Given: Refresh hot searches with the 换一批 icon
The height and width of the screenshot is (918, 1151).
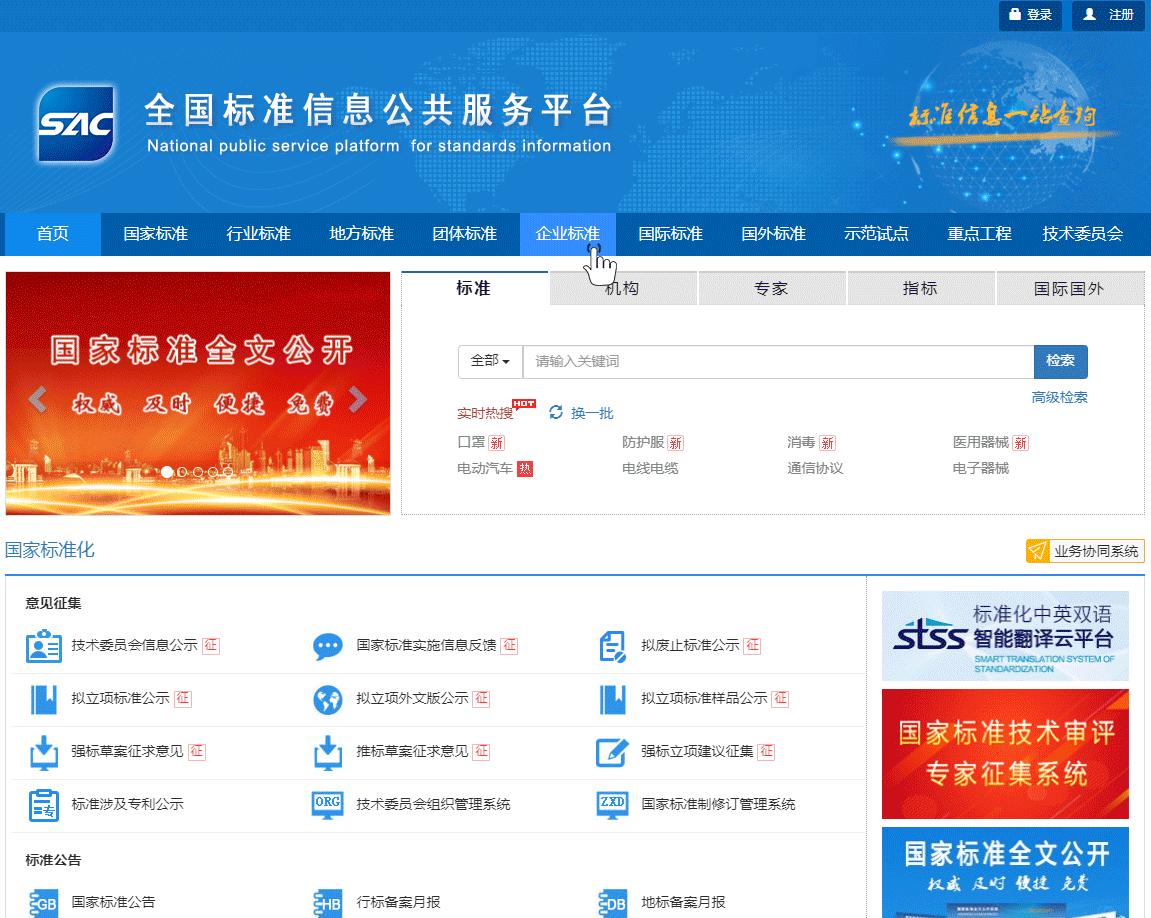Looking at the screenshot, I should click(558, 412).
